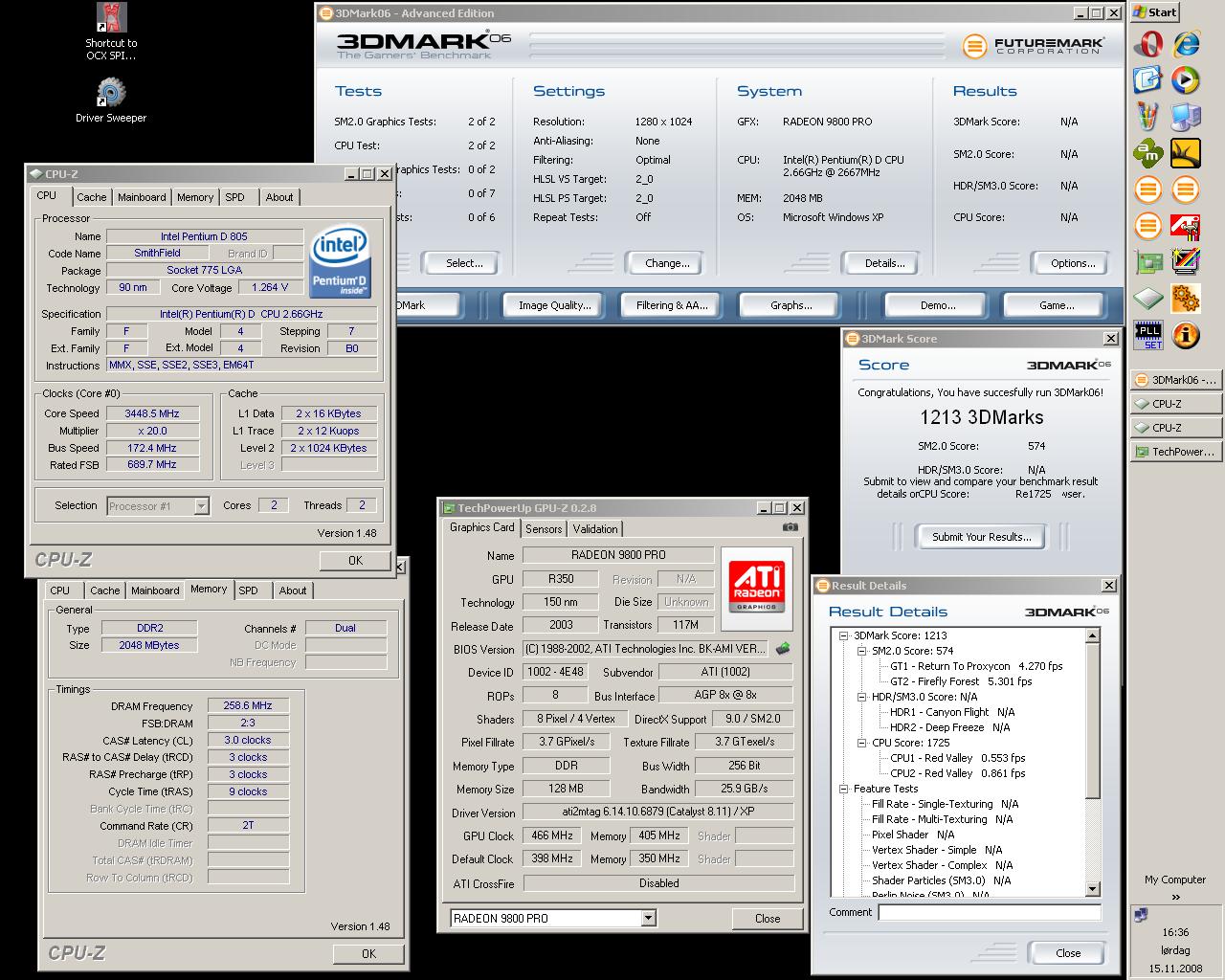The width and height of the screenshot is (1225, 980).
Task: Switch to CPU tab in lower CPU-Z window
Action: (59, 590)
